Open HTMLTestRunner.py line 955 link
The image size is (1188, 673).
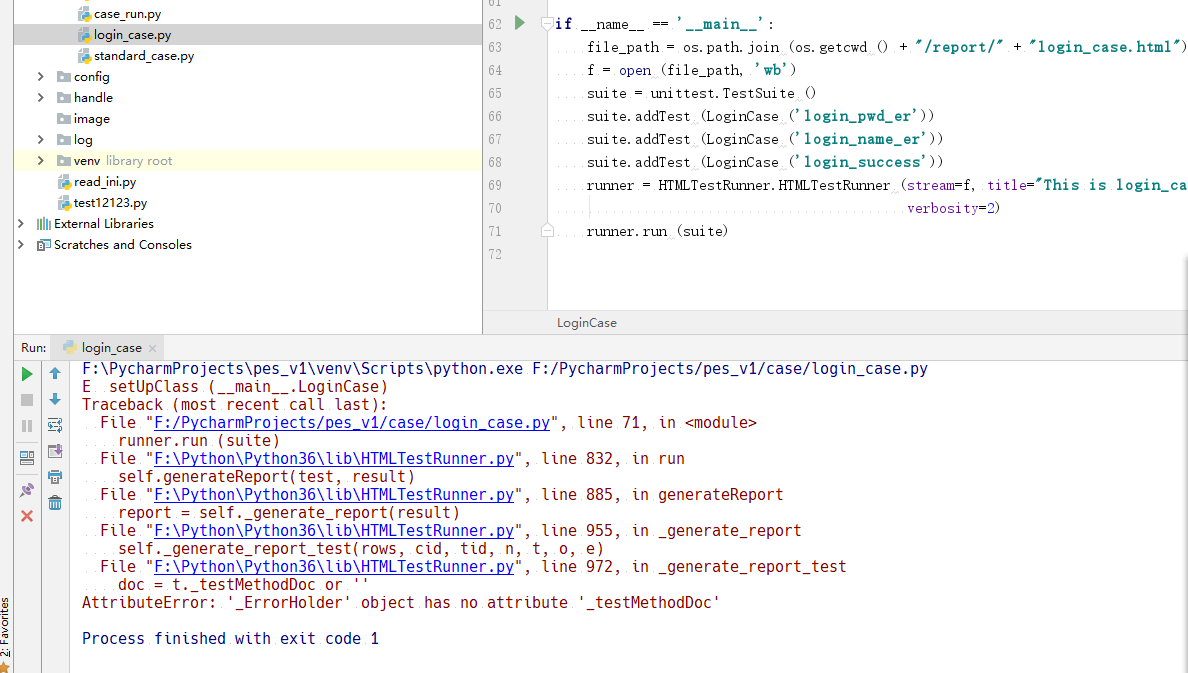(x=334, y=531)
